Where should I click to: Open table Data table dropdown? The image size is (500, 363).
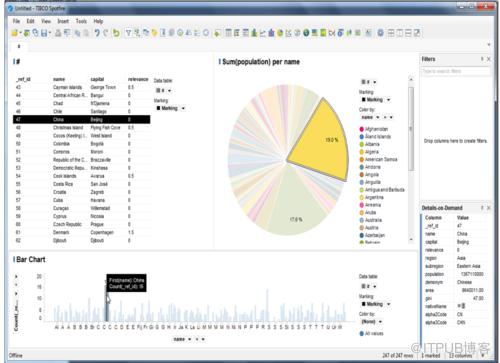(x=163, y=91)
